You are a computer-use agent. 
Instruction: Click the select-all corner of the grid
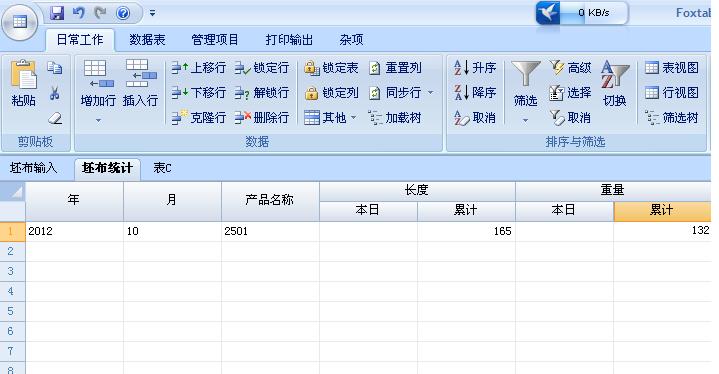point(12,192)
